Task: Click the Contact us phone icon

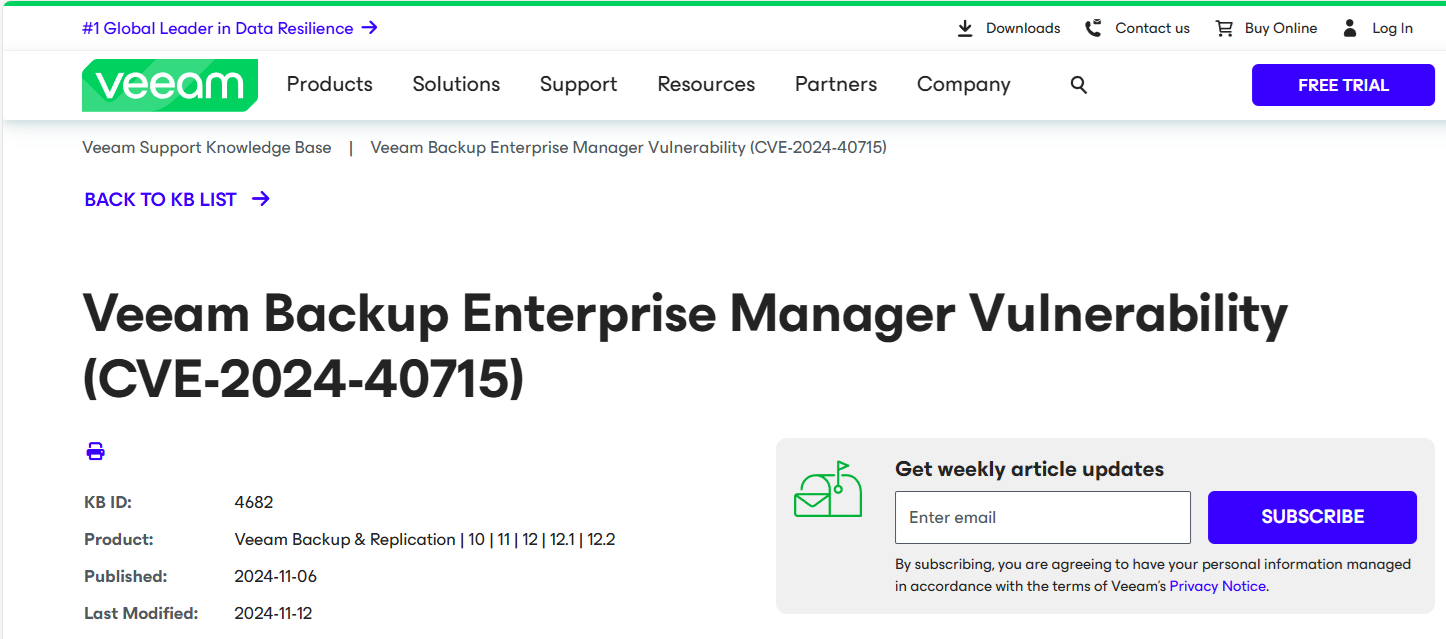Action: pyautogui.click(x=1093, y=28)
